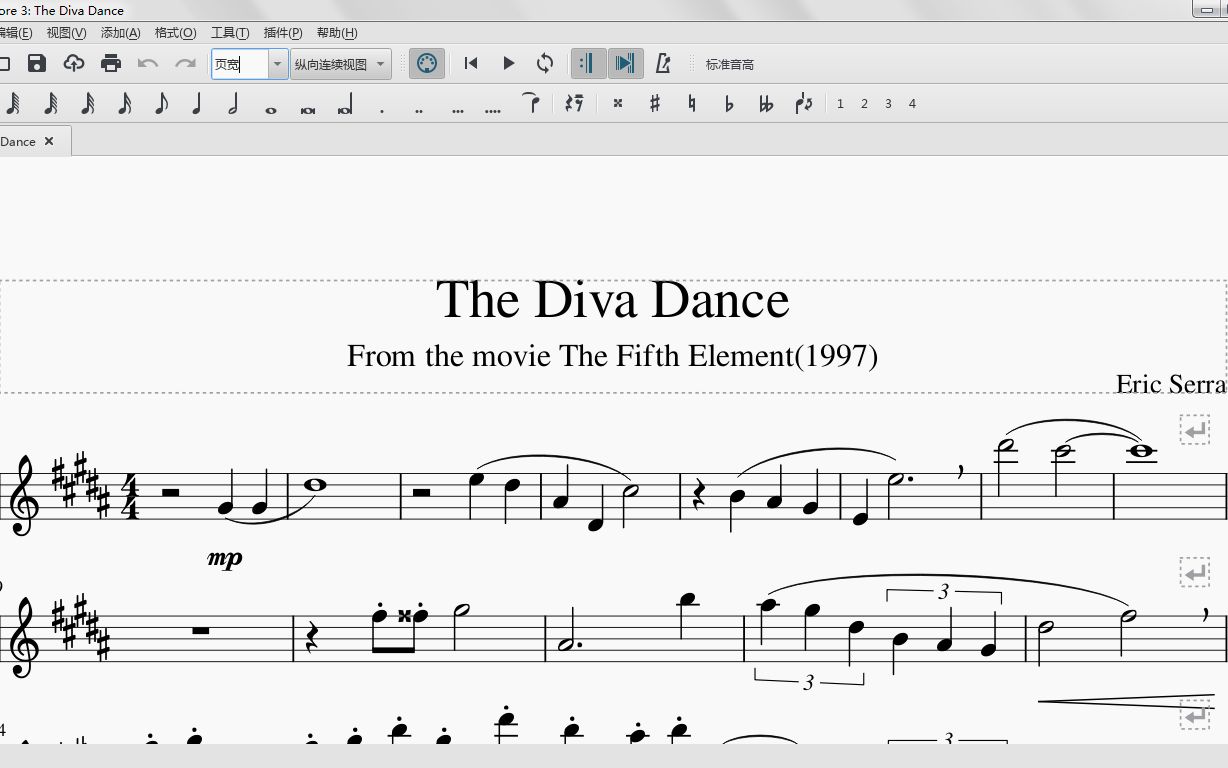1228x768 pixels.
Task: Click the 标准音高 concert pitch button
Action: pos(730,64)
